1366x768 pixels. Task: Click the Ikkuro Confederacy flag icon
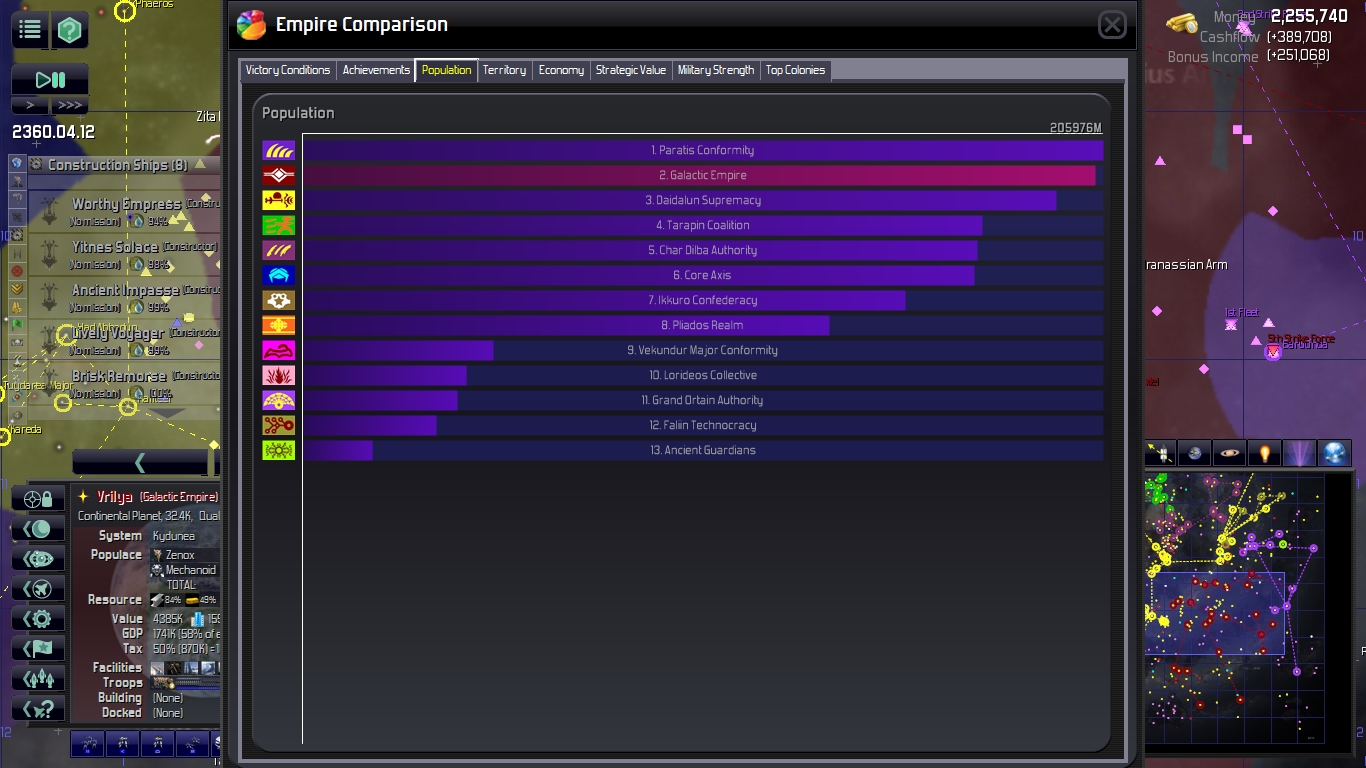pyautogui.click(x=279, y=300)
